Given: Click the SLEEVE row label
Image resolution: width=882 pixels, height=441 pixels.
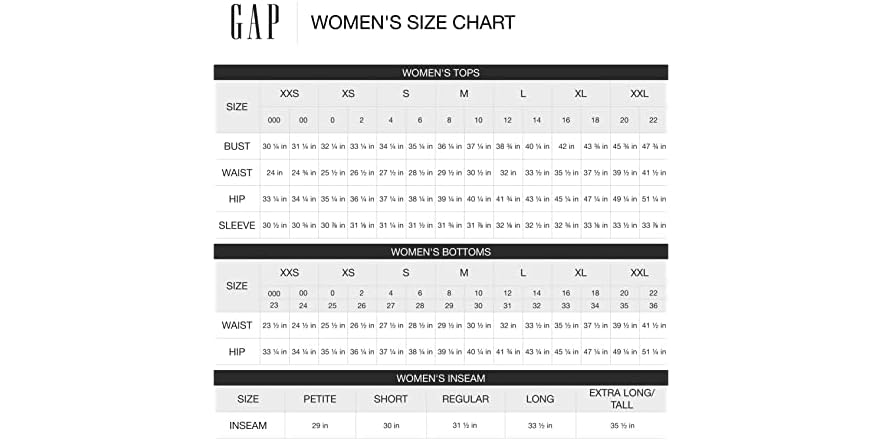Looking at the screenshot, I should (x=237, y=225).
